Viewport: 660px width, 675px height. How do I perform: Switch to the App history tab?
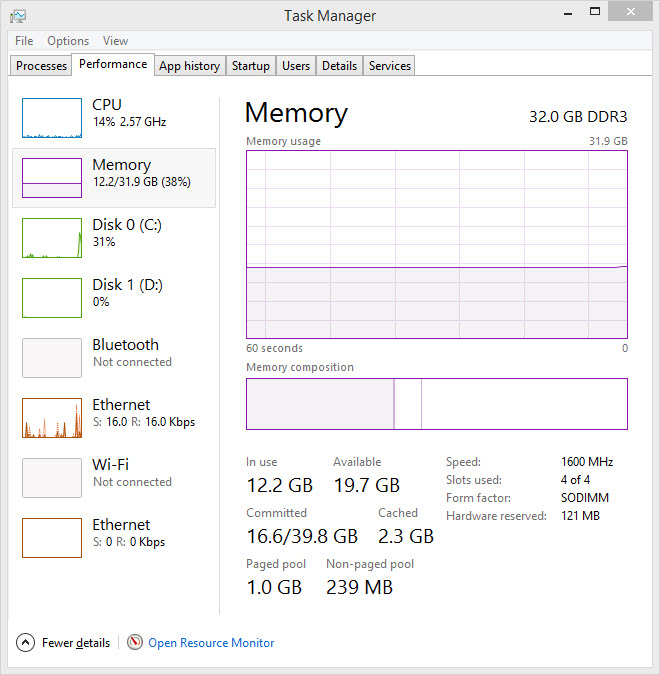[189, 66]
